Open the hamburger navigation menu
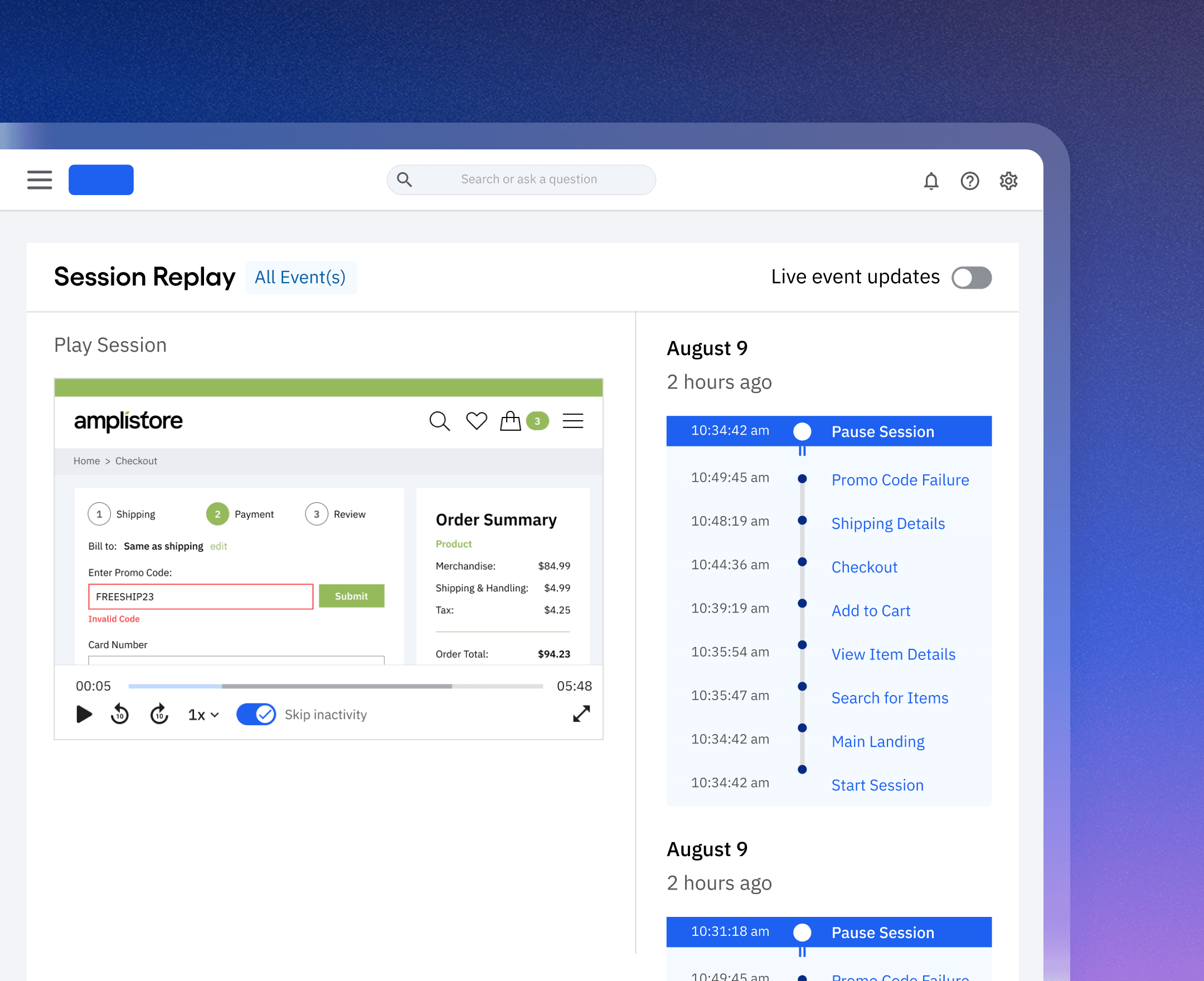Image resolution: width=1204 pixels, height=981 pixels. click(x=40, y=179)
